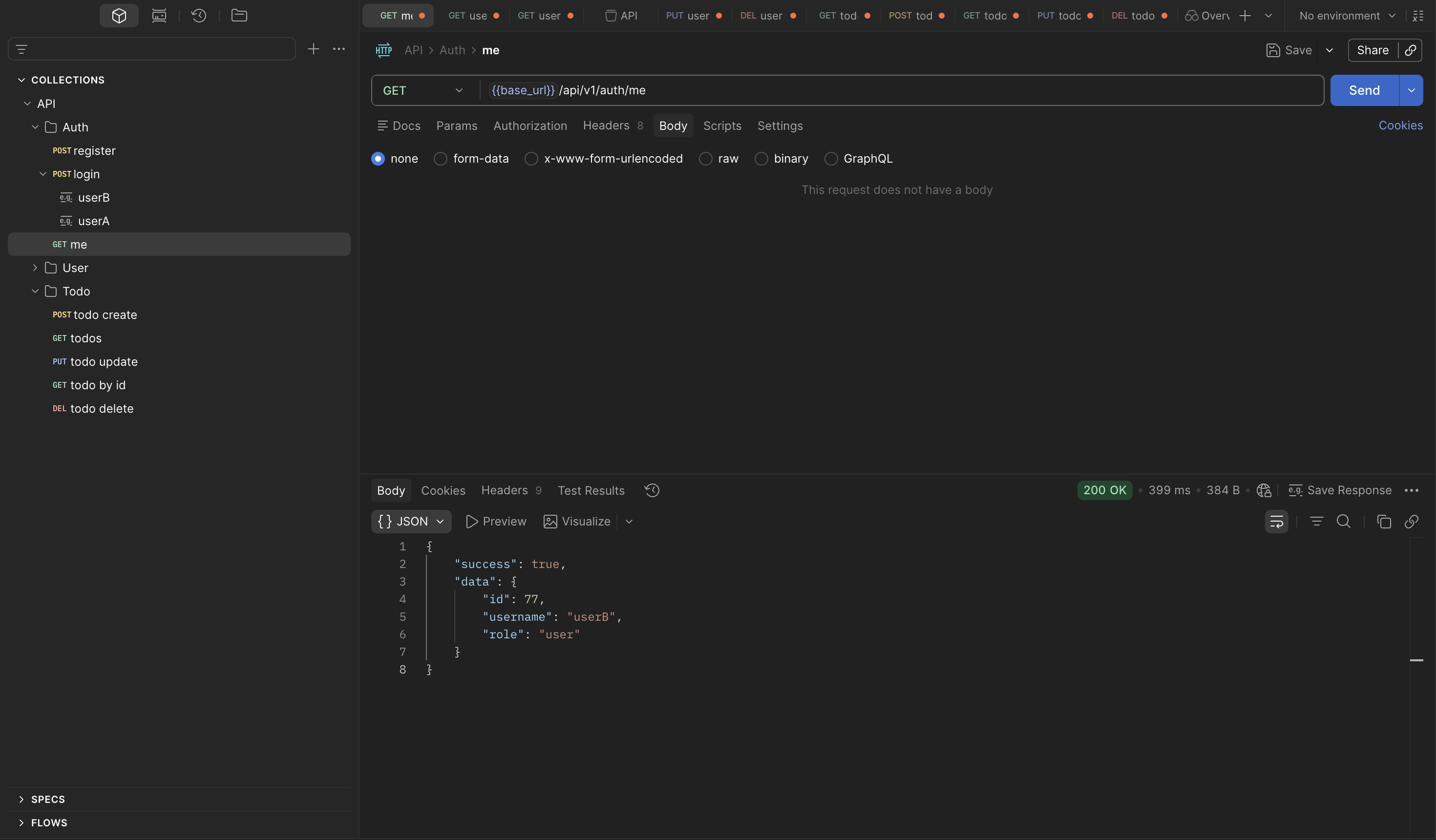Viewport: 1436px width, 840px height.
Task: Copy the response body with copy icon
Action: click(x=1384, y=522)
